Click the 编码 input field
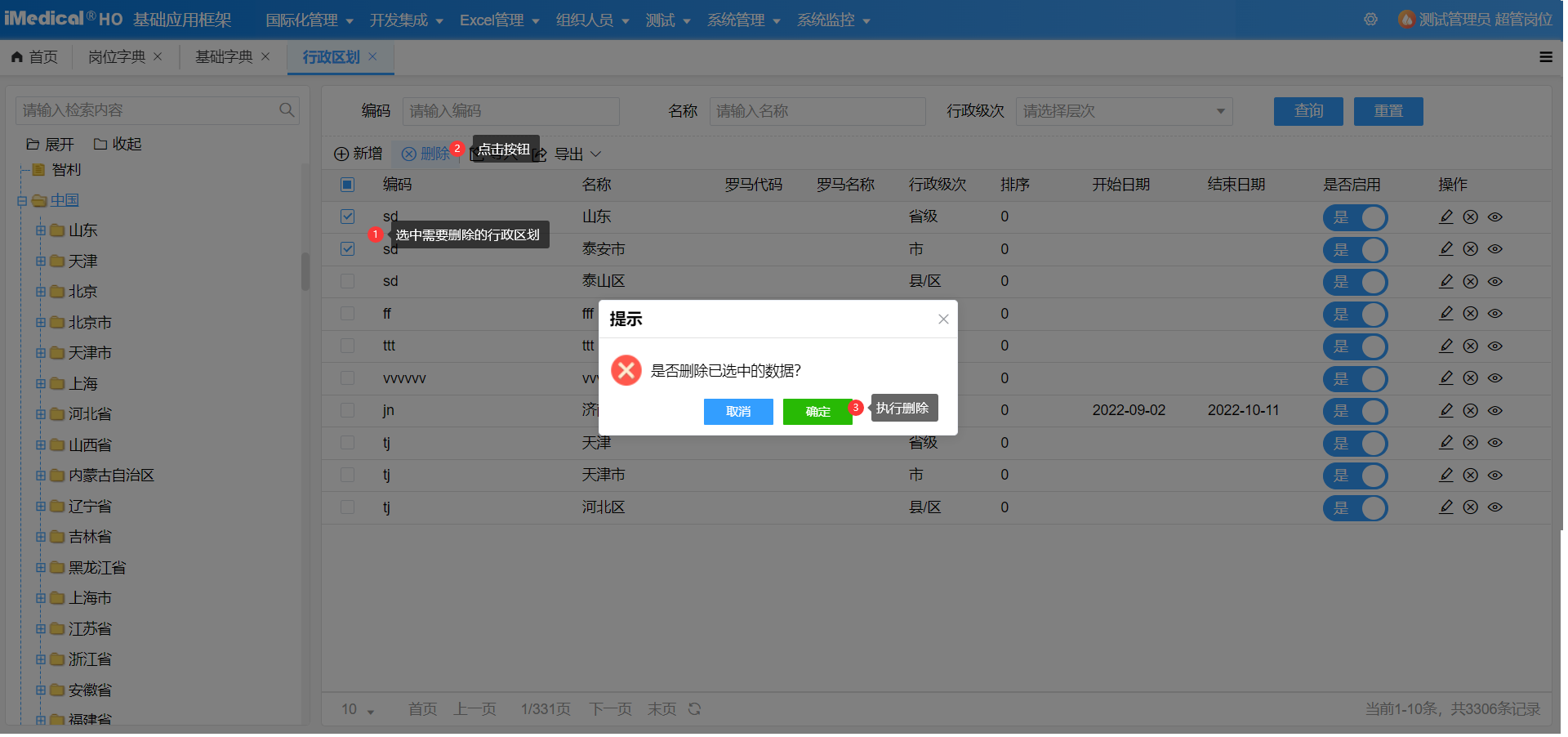The image size is (1568, 737). [x=510, y=111]
